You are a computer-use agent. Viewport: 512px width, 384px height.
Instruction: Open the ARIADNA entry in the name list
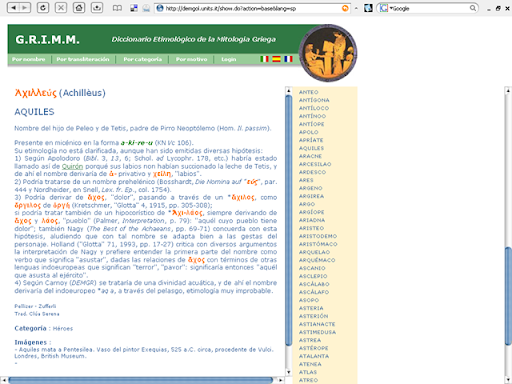[x=312, y=220]
